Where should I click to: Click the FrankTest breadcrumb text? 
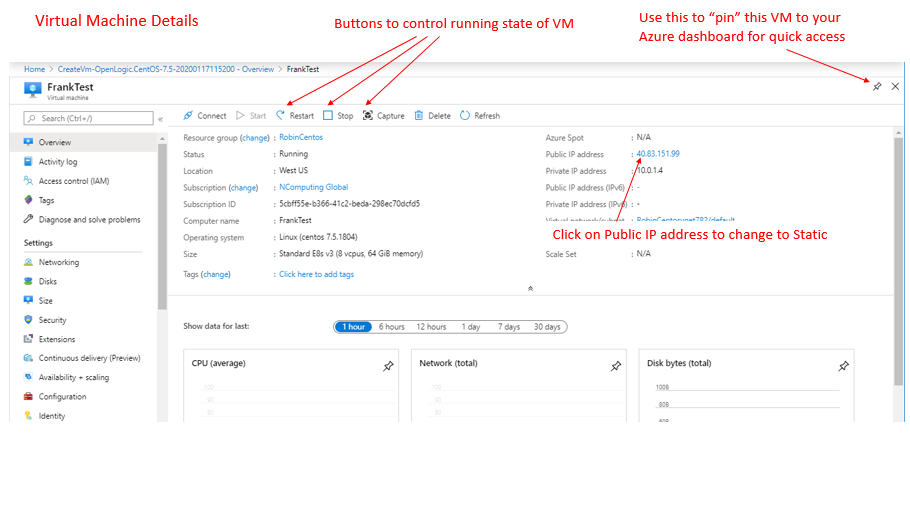[x=302, y=69]
